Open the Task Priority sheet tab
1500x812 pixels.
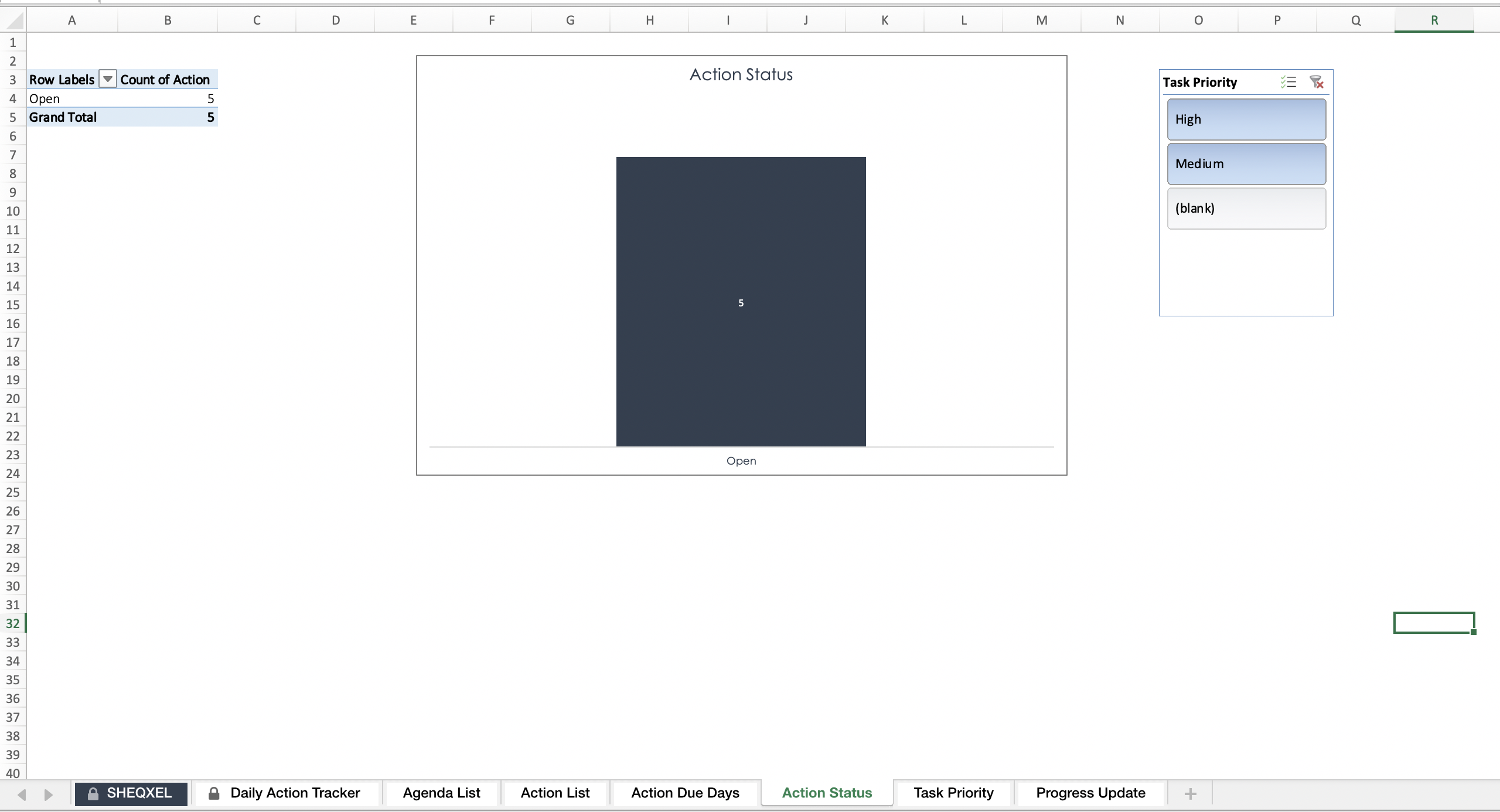point(953,793)
